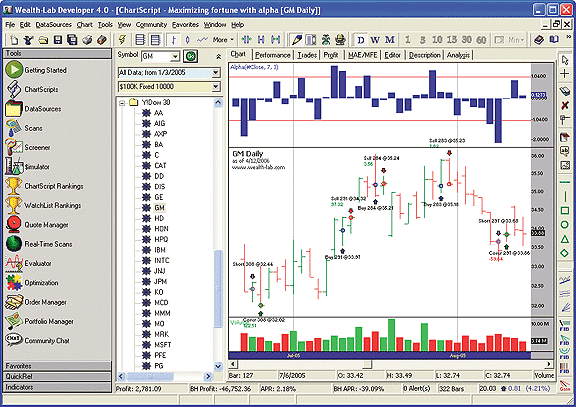Click the symbol list scroll down arrow
The width and height of the screenshot is (576, 407).
[218, 366]
